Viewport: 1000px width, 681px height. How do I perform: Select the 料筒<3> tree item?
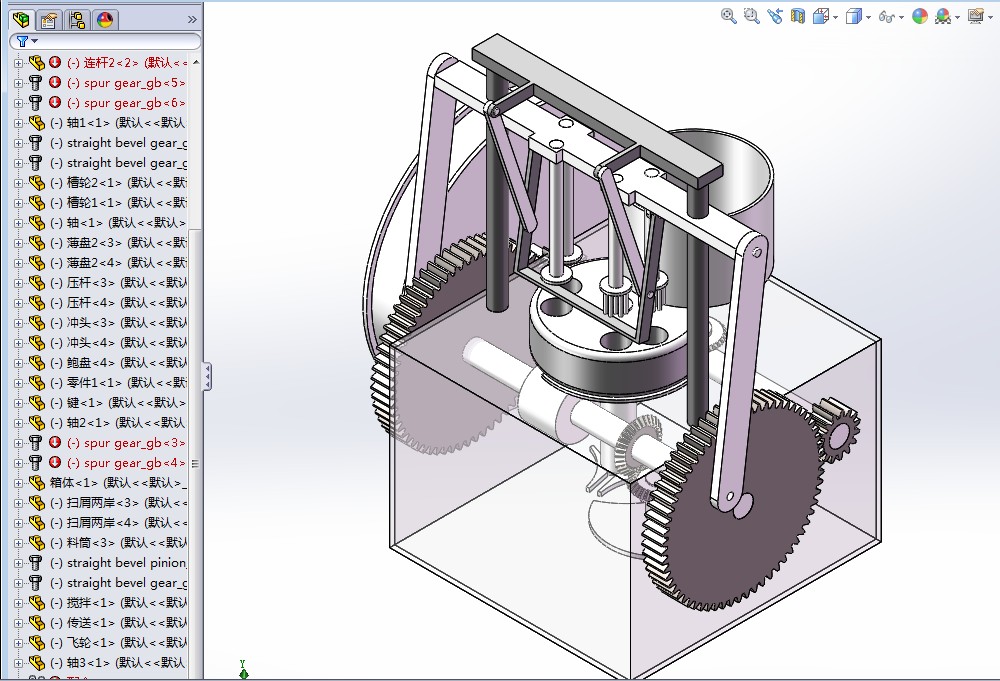tap(118, 543)
